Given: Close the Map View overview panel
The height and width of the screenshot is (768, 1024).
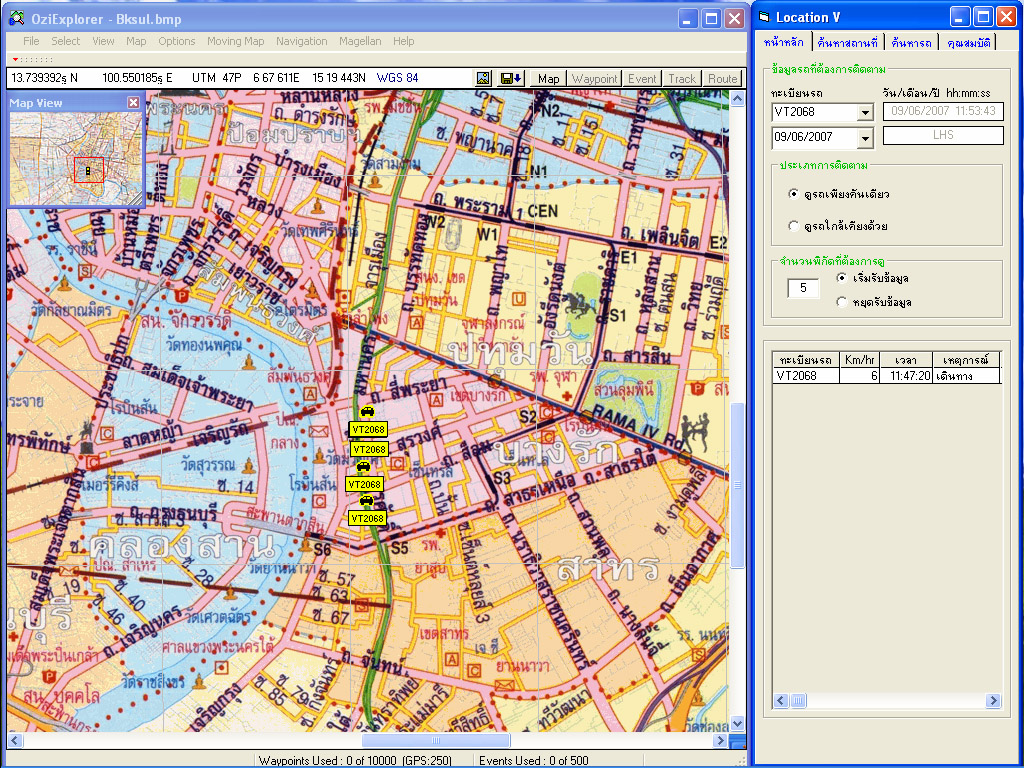Looking at the screenshot, I should (134, 102).
